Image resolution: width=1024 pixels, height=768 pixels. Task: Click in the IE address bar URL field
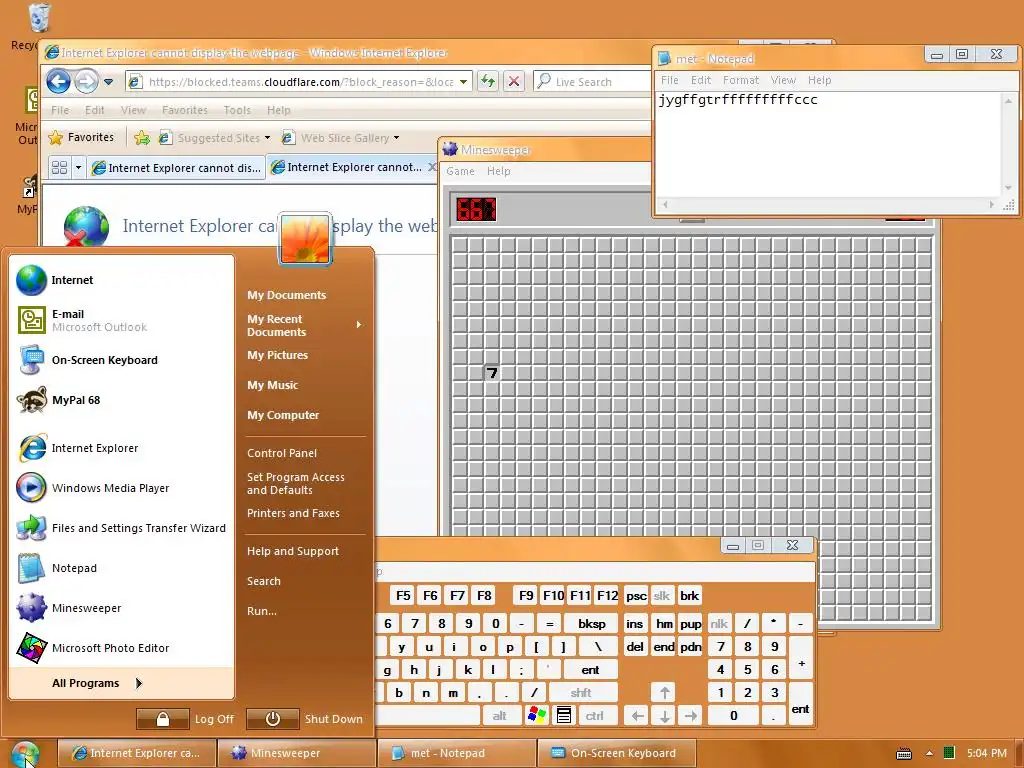tap(300, 82)
